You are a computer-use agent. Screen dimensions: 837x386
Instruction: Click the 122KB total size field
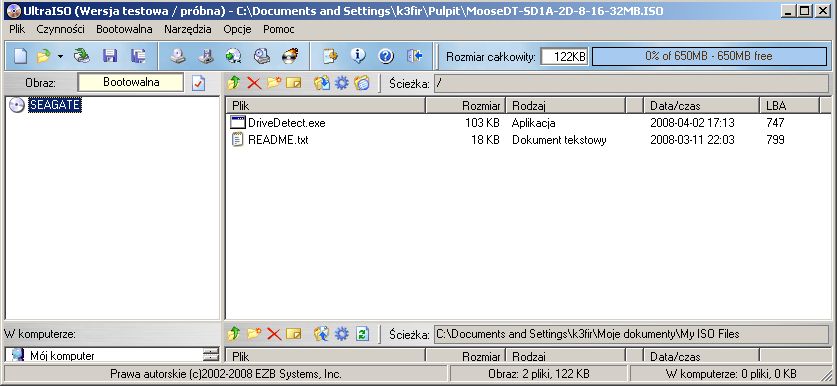[564, 56]
